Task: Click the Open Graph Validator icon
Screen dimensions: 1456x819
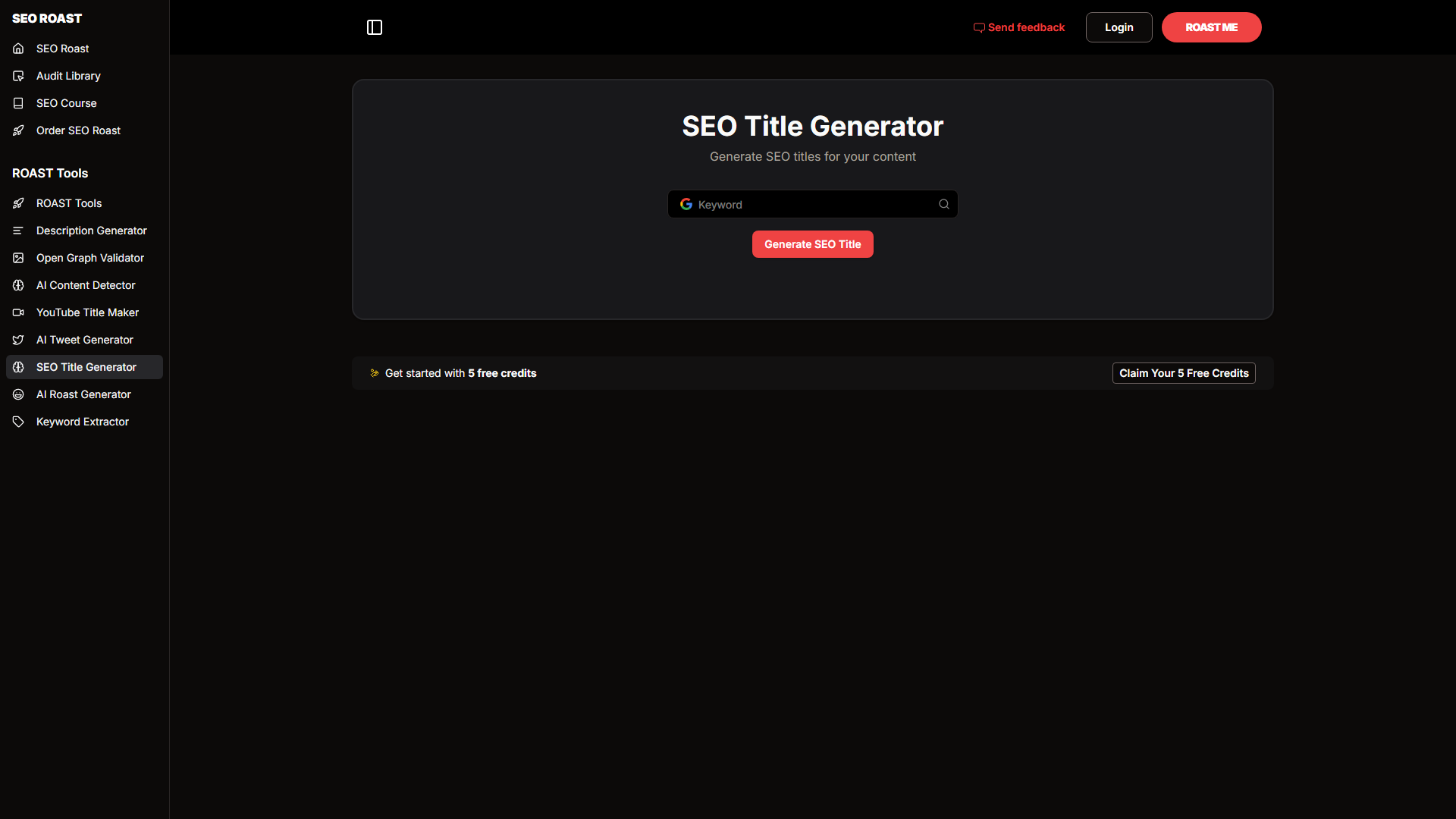Action: coord(18,258)
